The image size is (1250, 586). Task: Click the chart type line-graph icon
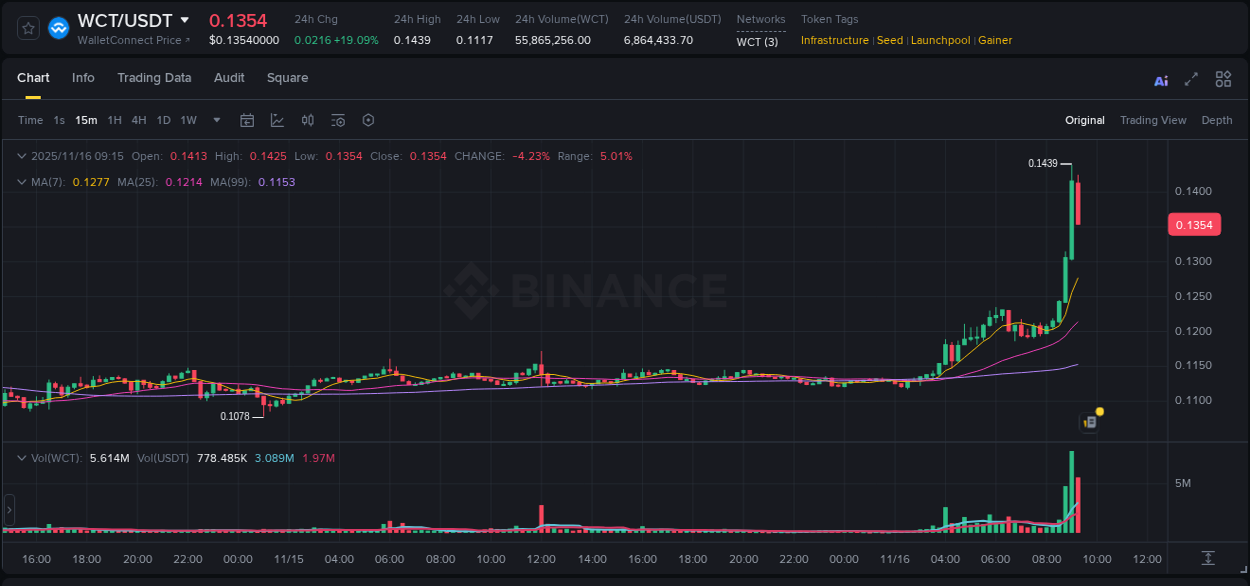pyautogui.click(x=277, y=120)
